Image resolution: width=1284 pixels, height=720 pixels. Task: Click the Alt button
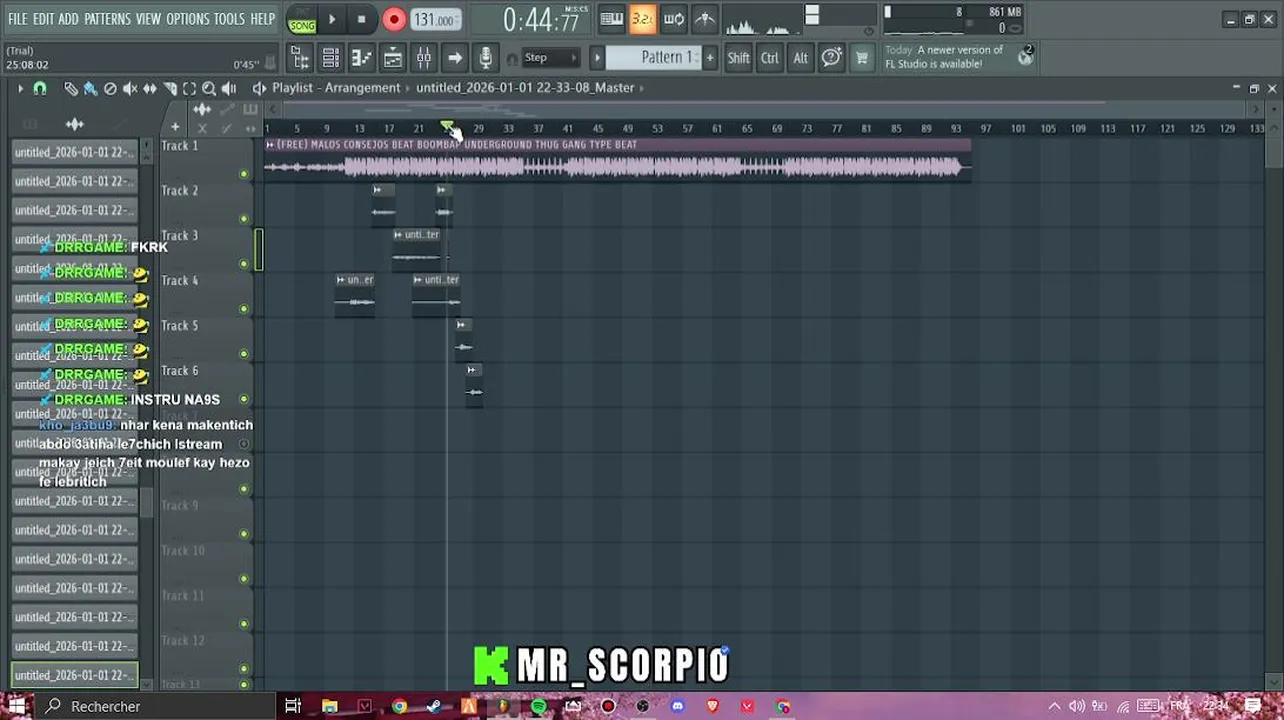coord(801,58)
